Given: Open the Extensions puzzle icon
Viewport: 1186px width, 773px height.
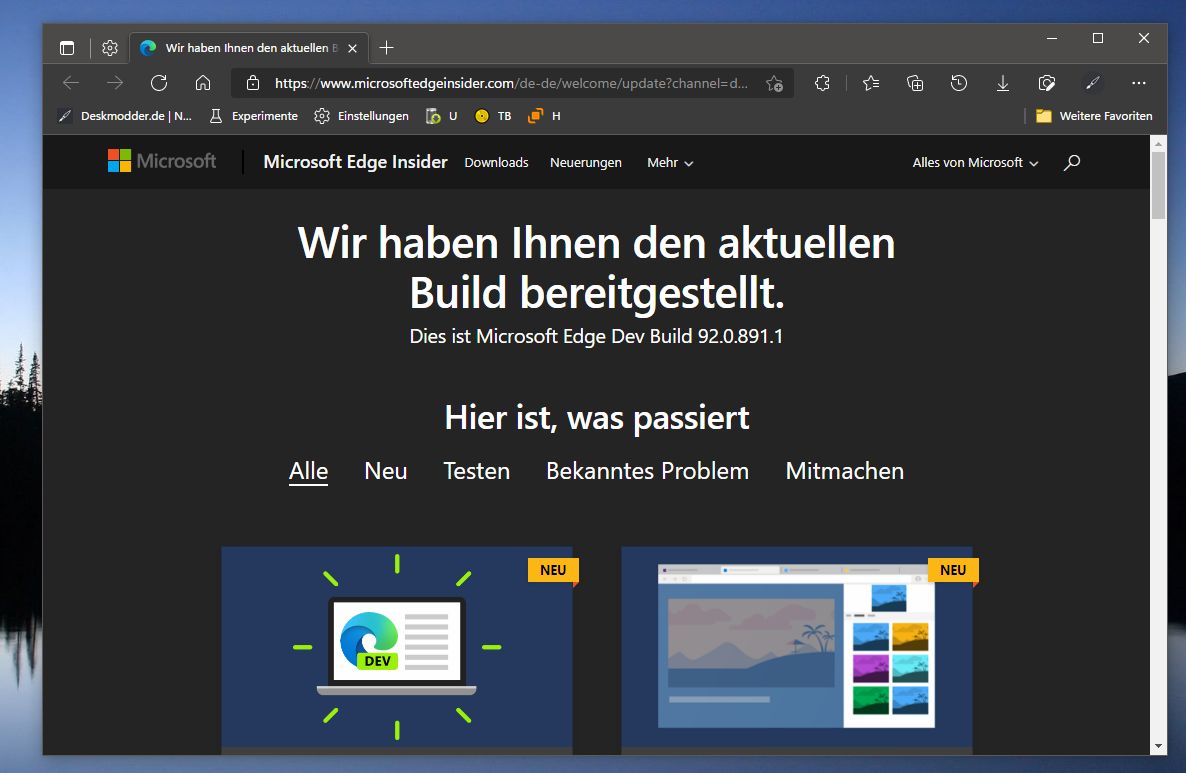Looking at the screenshot, I should 823,83.
